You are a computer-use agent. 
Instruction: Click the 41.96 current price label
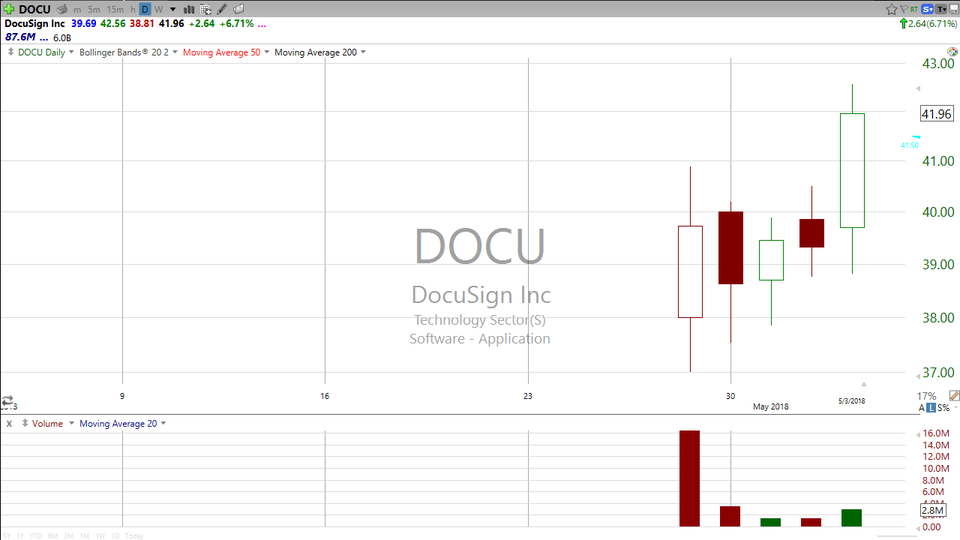pyautogui.click(x=937, y=114)
